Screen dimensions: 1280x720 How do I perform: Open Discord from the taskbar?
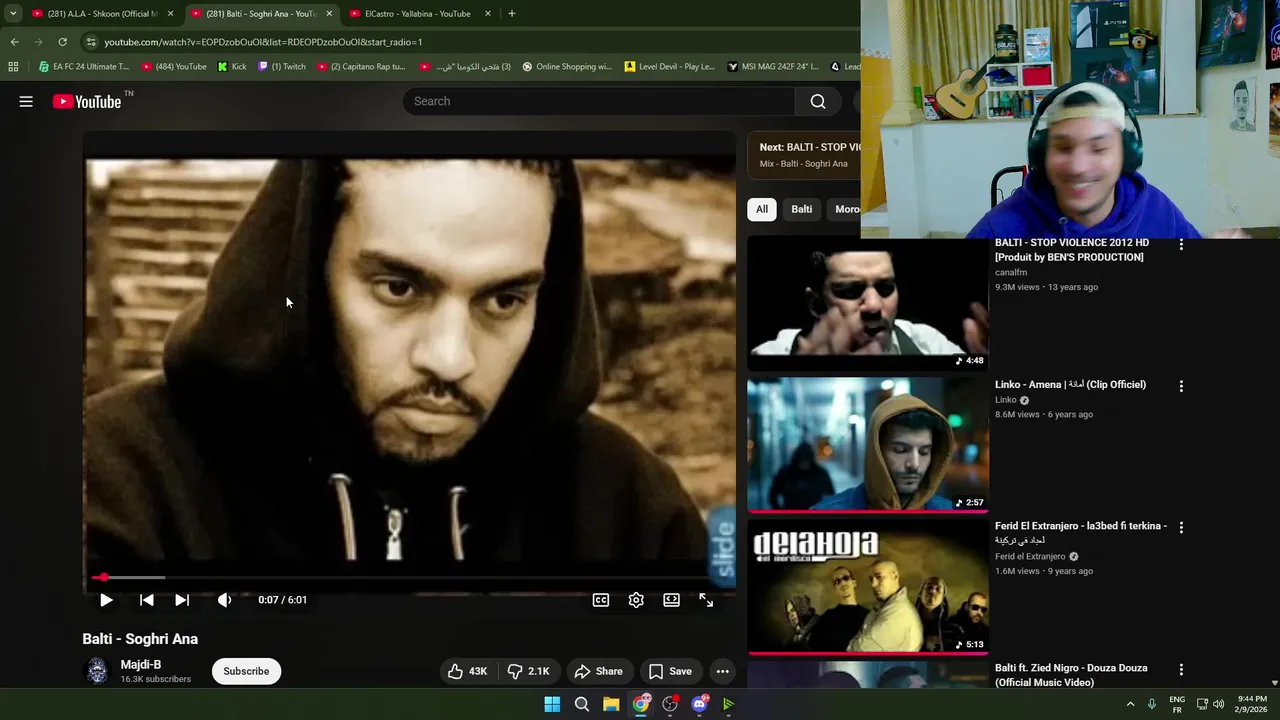[x=700, y=704]
